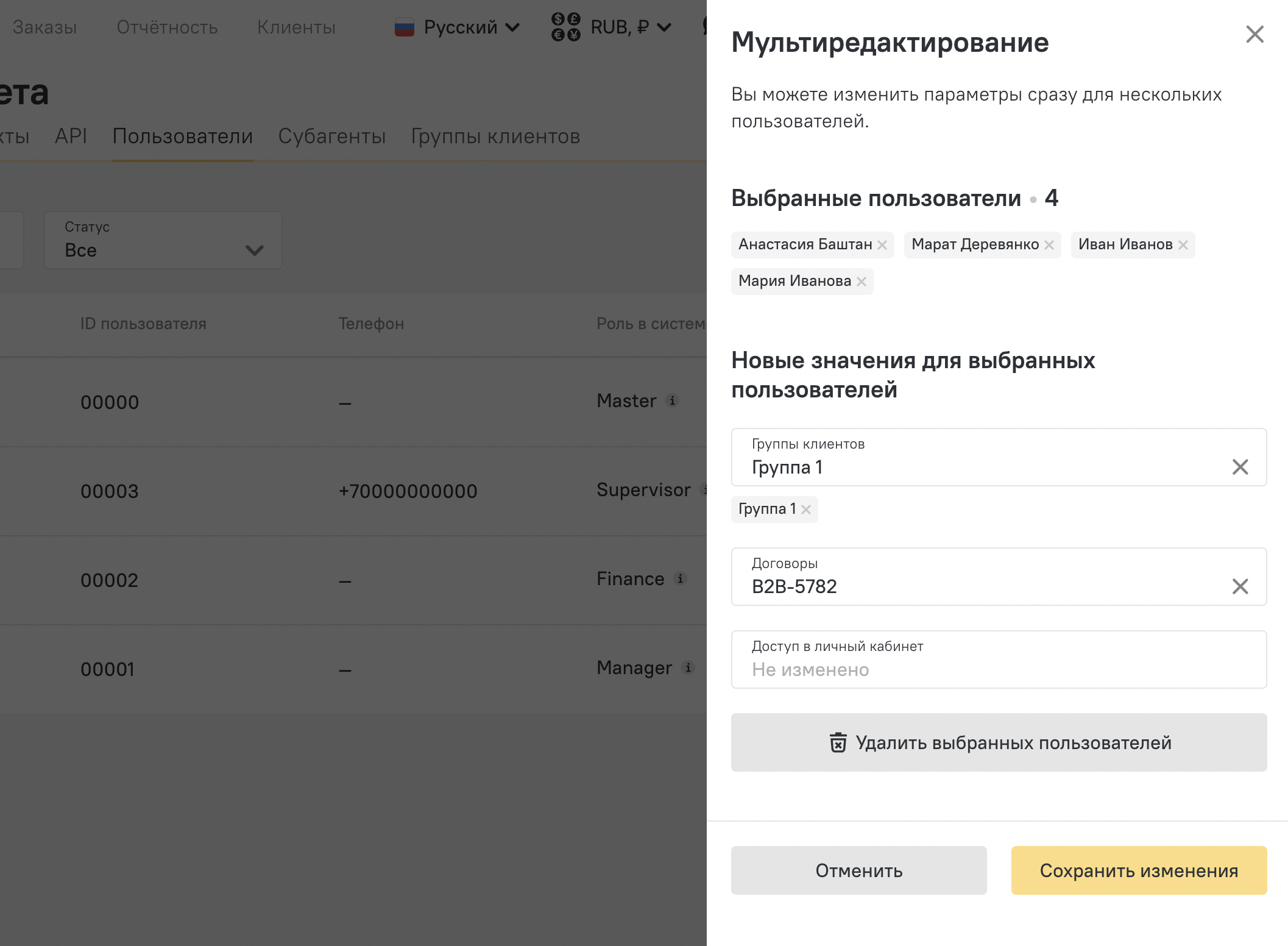Remove Марат Деревянко chip

pyautogui.click(x=1049, y=245)
